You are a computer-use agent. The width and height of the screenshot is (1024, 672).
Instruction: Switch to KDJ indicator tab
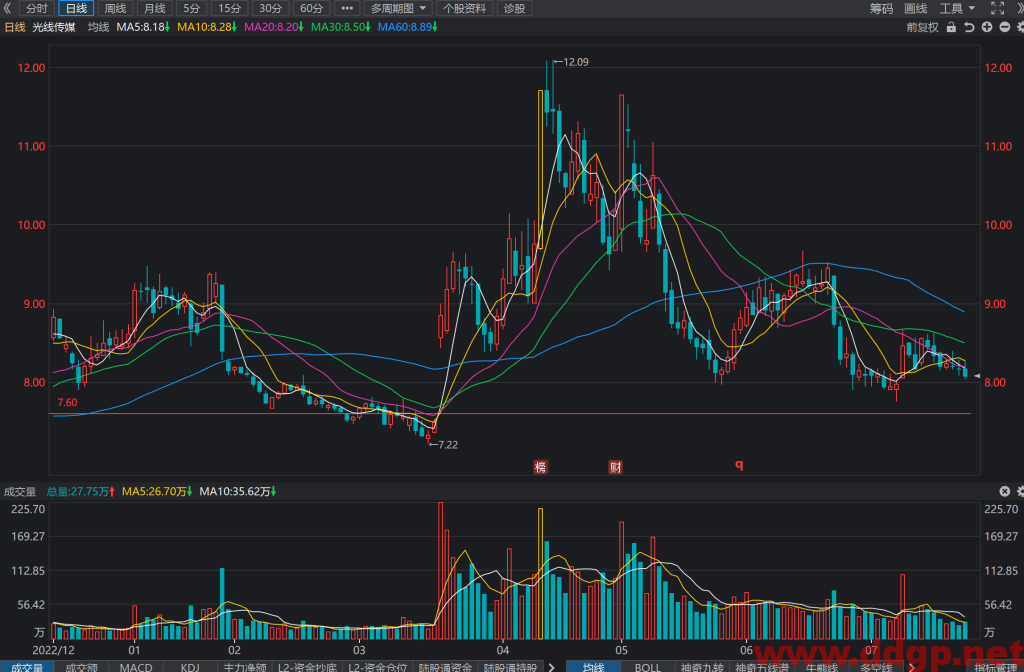click(x=190, y=667)
